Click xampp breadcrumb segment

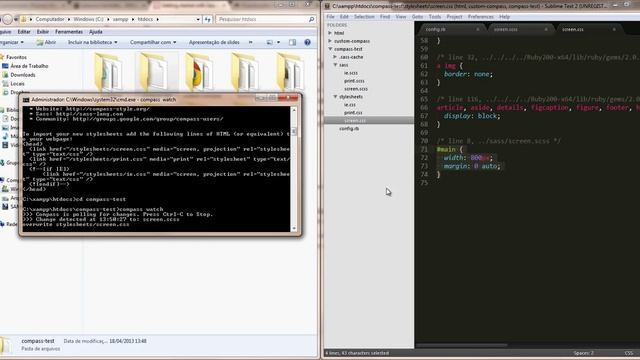pyautogui.click(x=120, y=19)
